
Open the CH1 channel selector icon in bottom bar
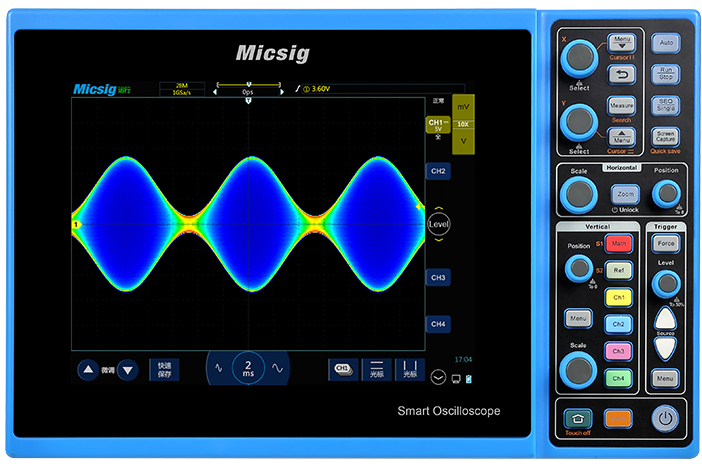343,369
